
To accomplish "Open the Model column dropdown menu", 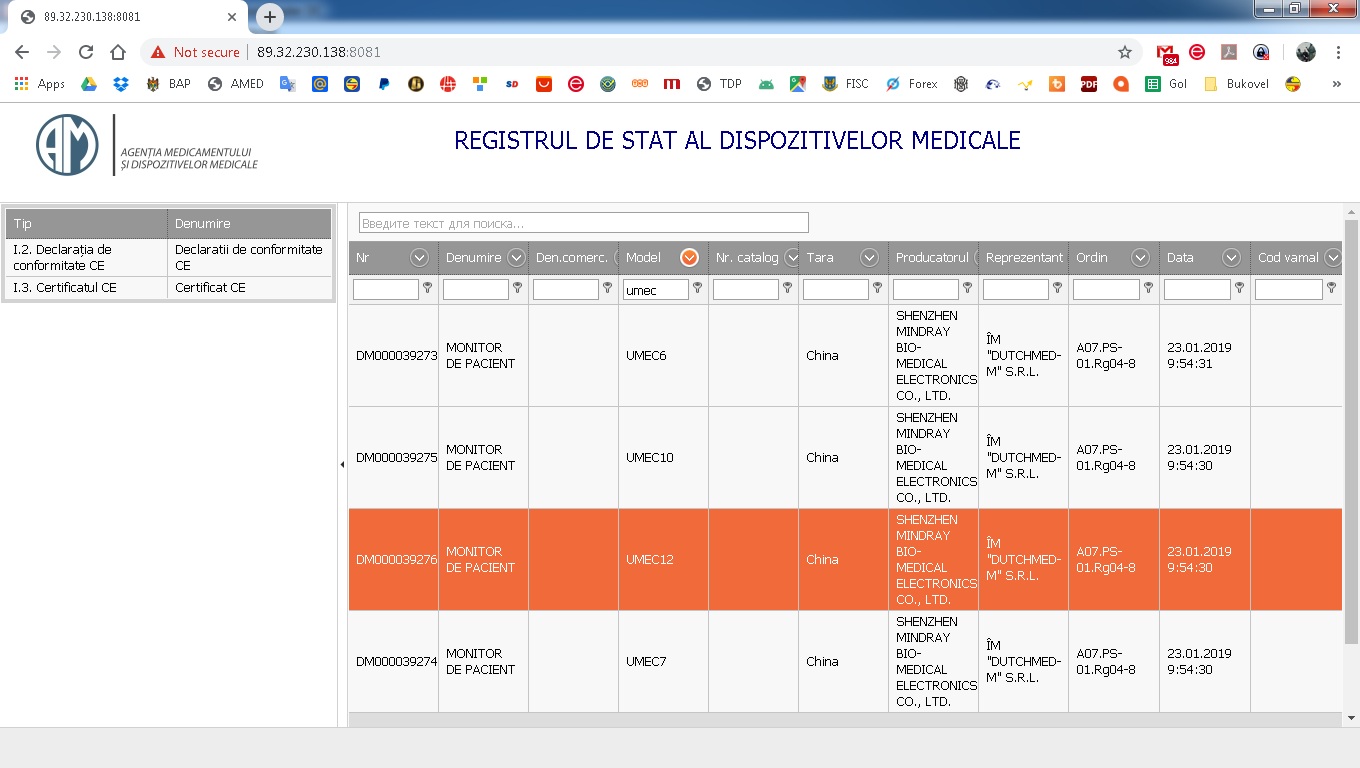I will tap(689, 258).
